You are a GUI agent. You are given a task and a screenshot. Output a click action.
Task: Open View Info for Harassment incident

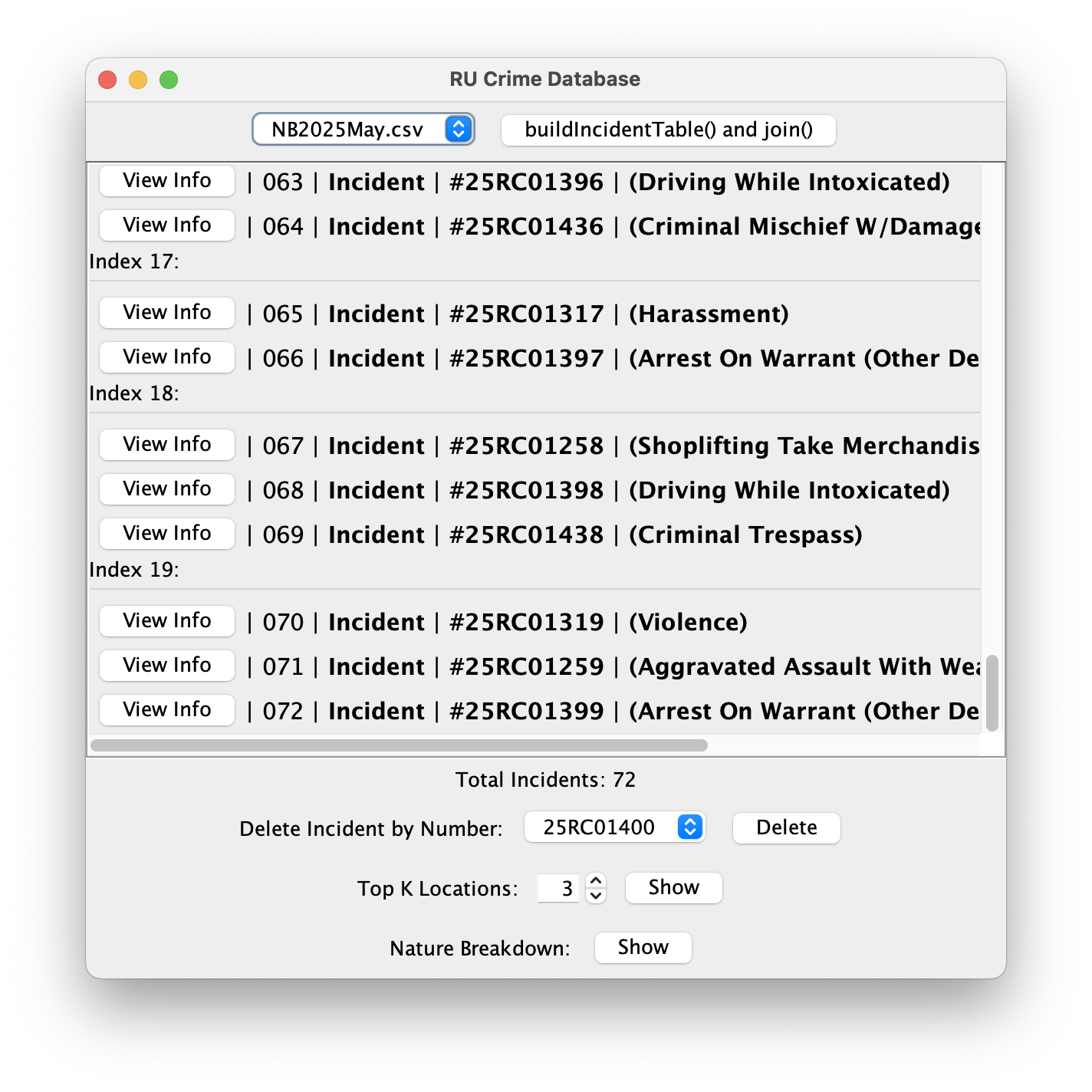pos(167,313)
